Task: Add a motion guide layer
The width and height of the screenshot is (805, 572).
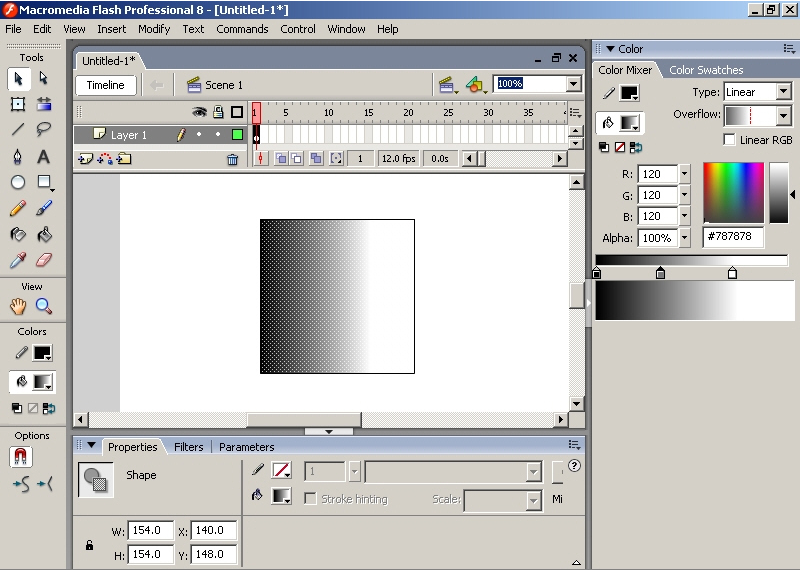Action: coord(105,159)
